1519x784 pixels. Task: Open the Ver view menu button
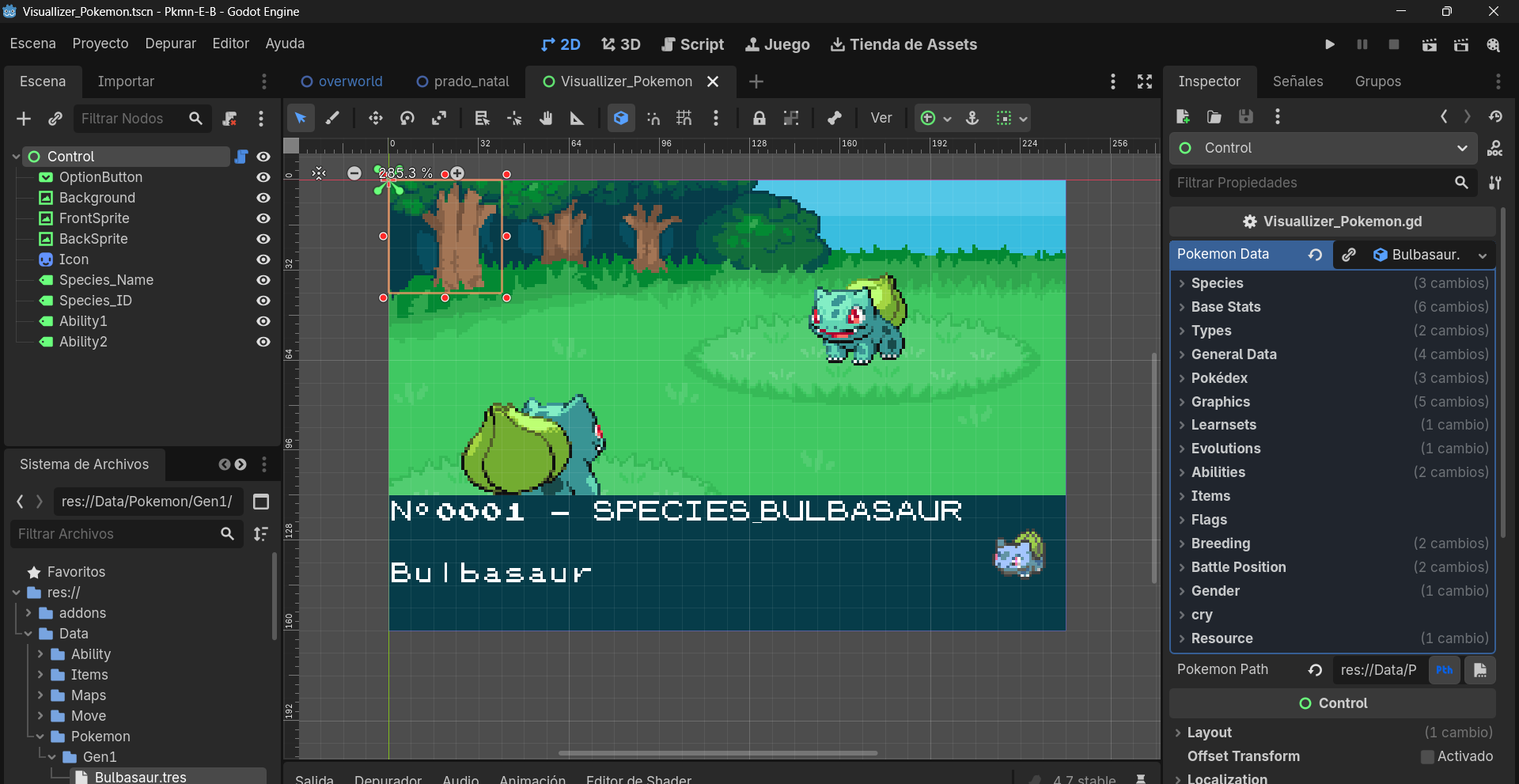pyautogui.click(x=881, y=118)
